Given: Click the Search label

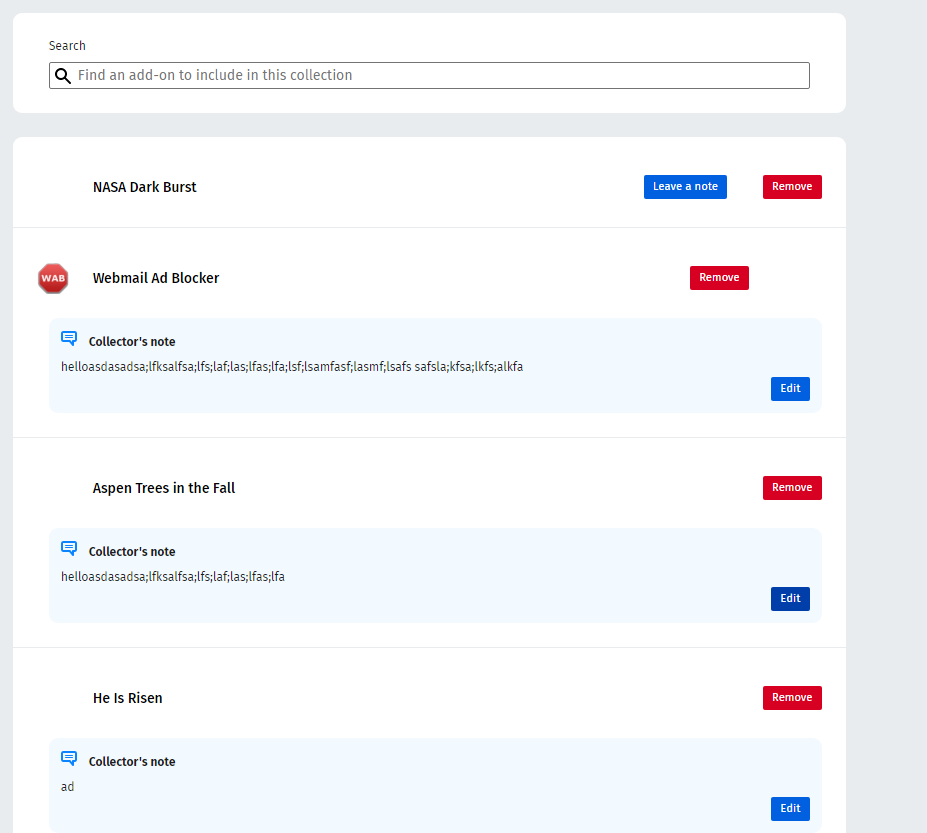Looking at the screenshot, I should pyautogui.click(x=67, y=46).
